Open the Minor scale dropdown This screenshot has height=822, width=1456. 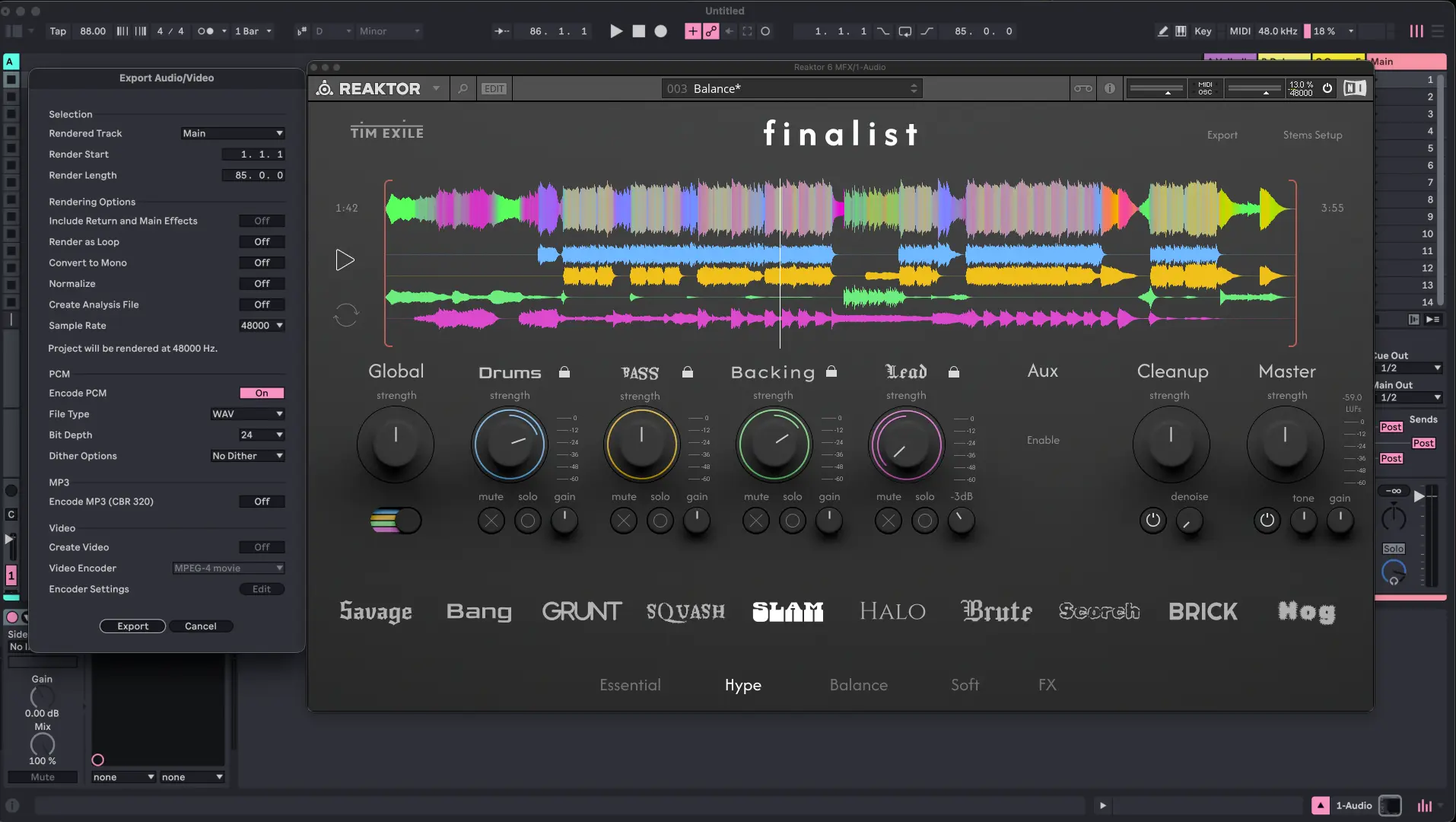(389, 31)
